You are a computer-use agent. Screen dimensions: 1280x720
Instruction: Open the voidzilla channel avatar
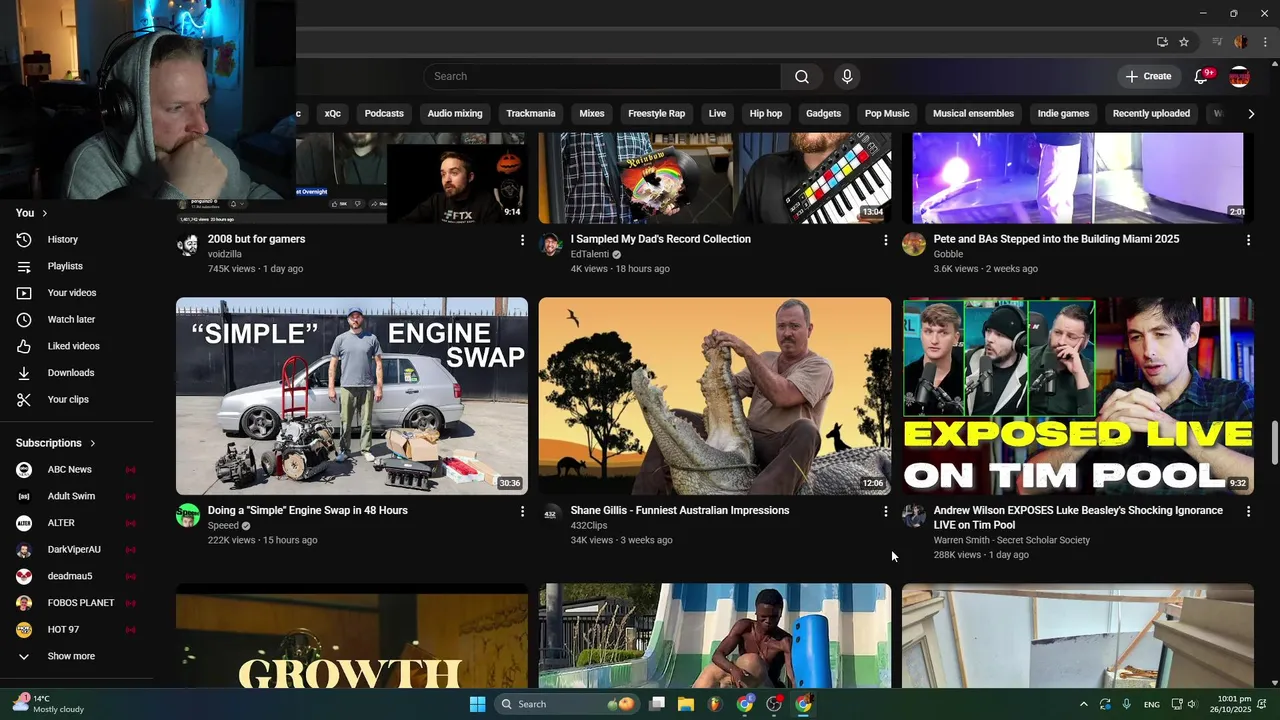tap(188, 245)
